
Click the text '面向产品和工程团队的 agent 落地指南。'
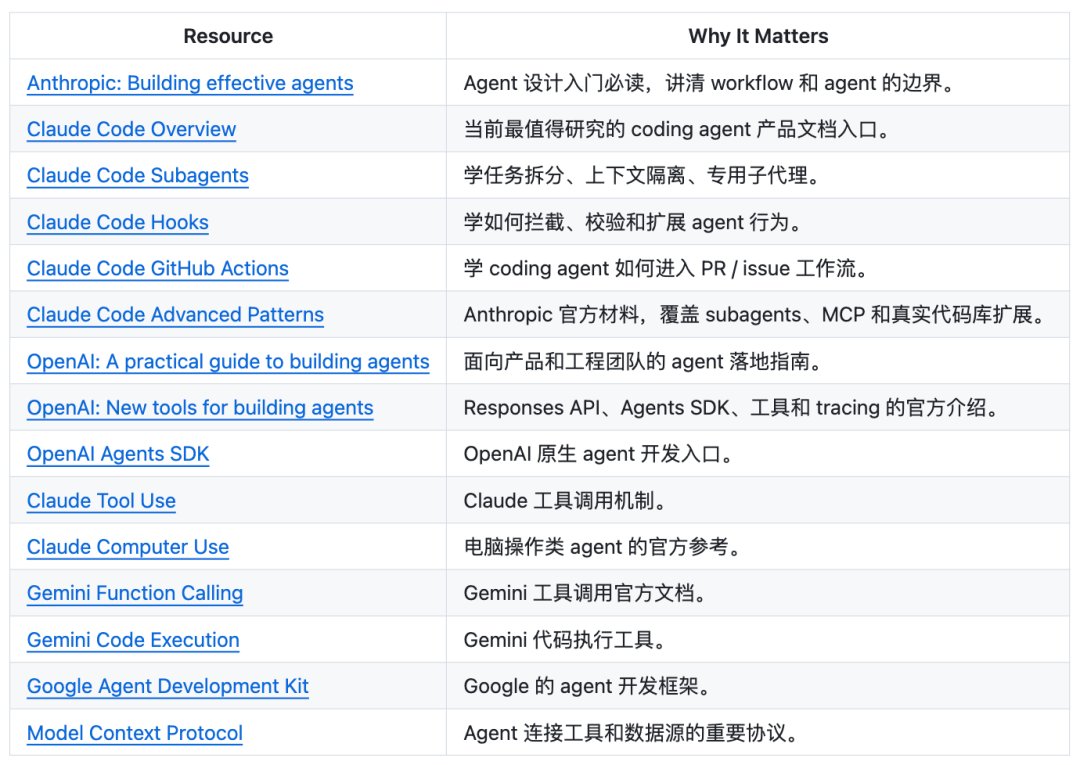643,361
